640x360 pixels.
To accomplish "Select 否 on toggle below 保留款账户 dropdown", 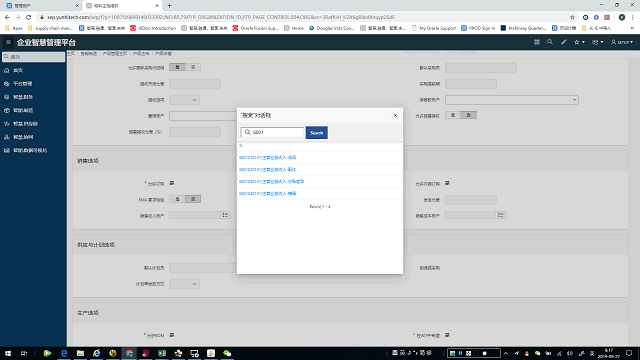I will tap(469, 116).
